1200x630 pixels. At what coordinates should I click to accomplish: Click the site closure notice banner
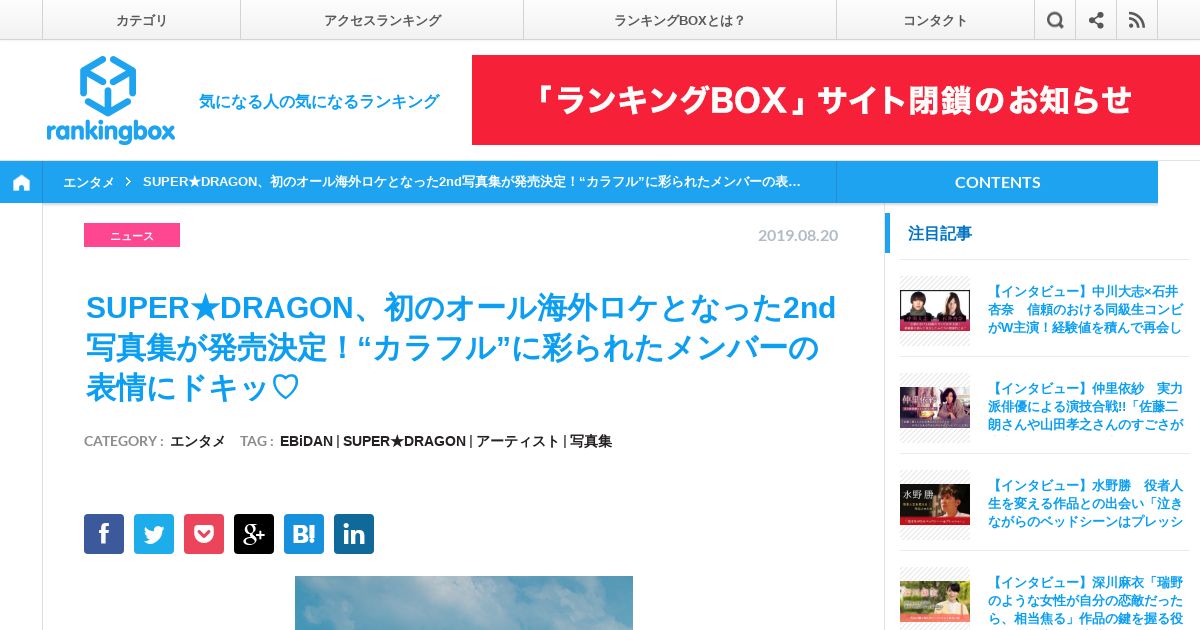click(836, 100)
